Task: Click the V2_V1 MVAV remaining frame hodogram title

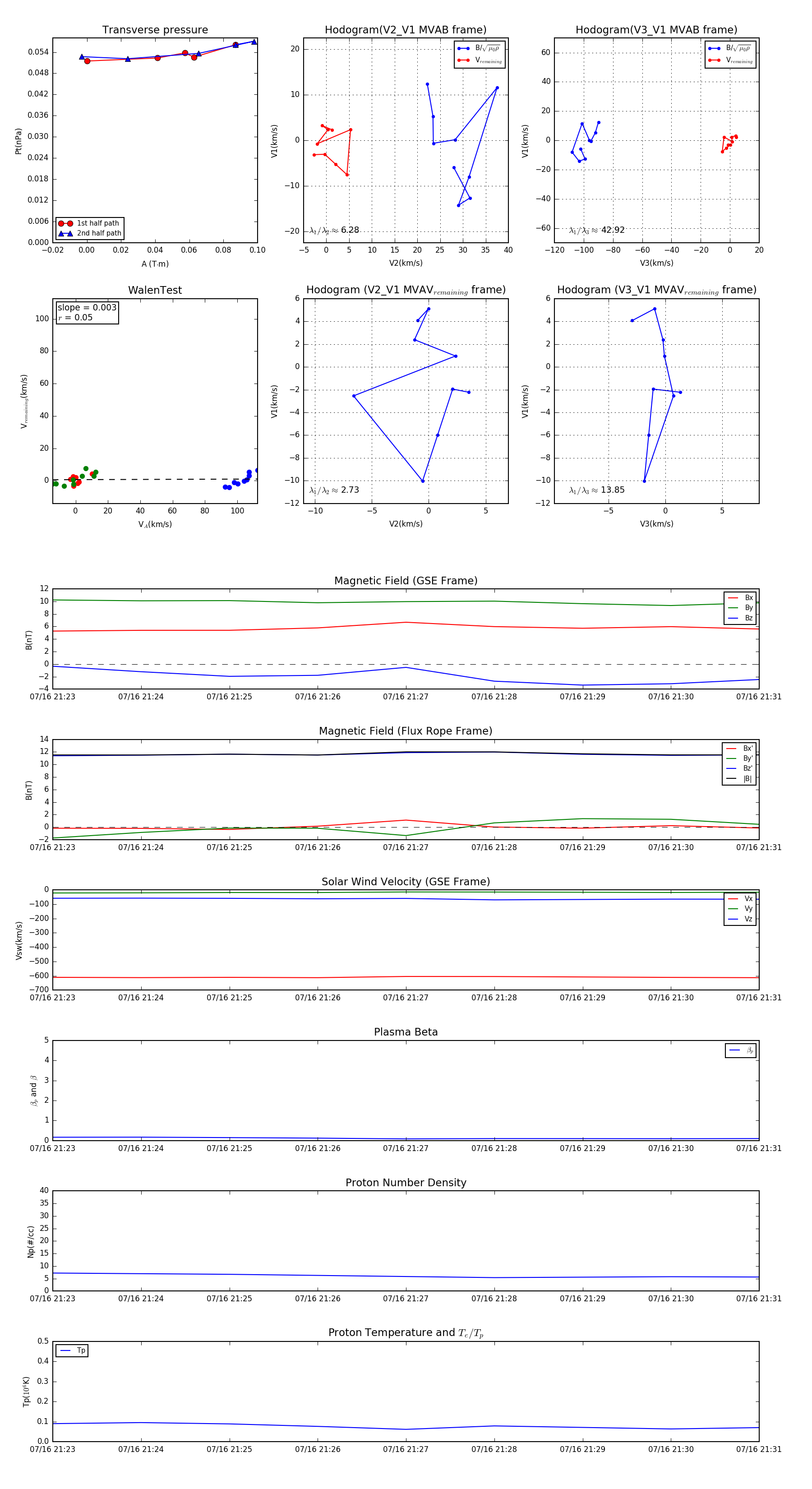Action: pos(406,290)
